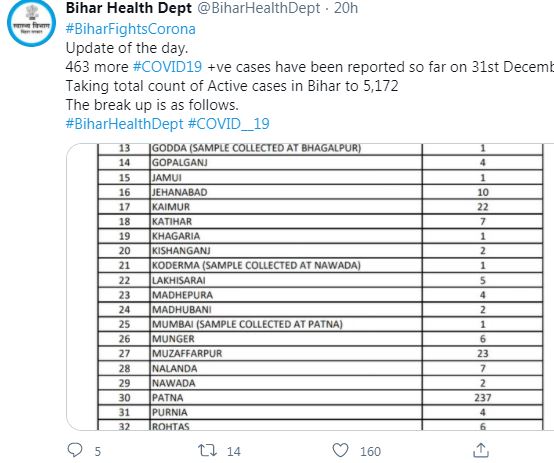Open the Bihar Health Dept profile avatar
Viewport: 554px width, 463px height.
pyautogui.click(x=31, y=23)
